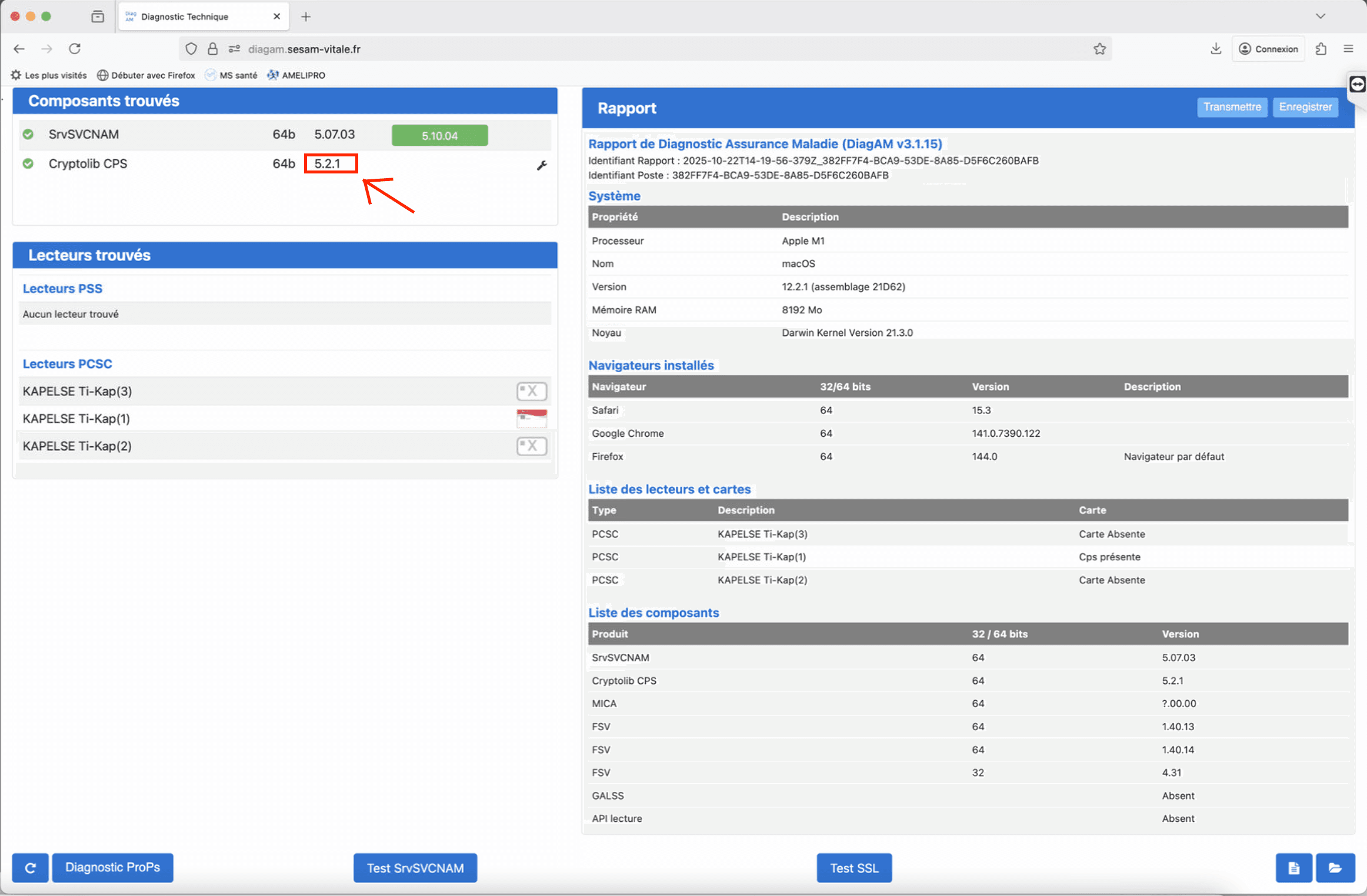Click the Test SSL button
This screenshot has width=1367, height=896.
pos(853,868)
